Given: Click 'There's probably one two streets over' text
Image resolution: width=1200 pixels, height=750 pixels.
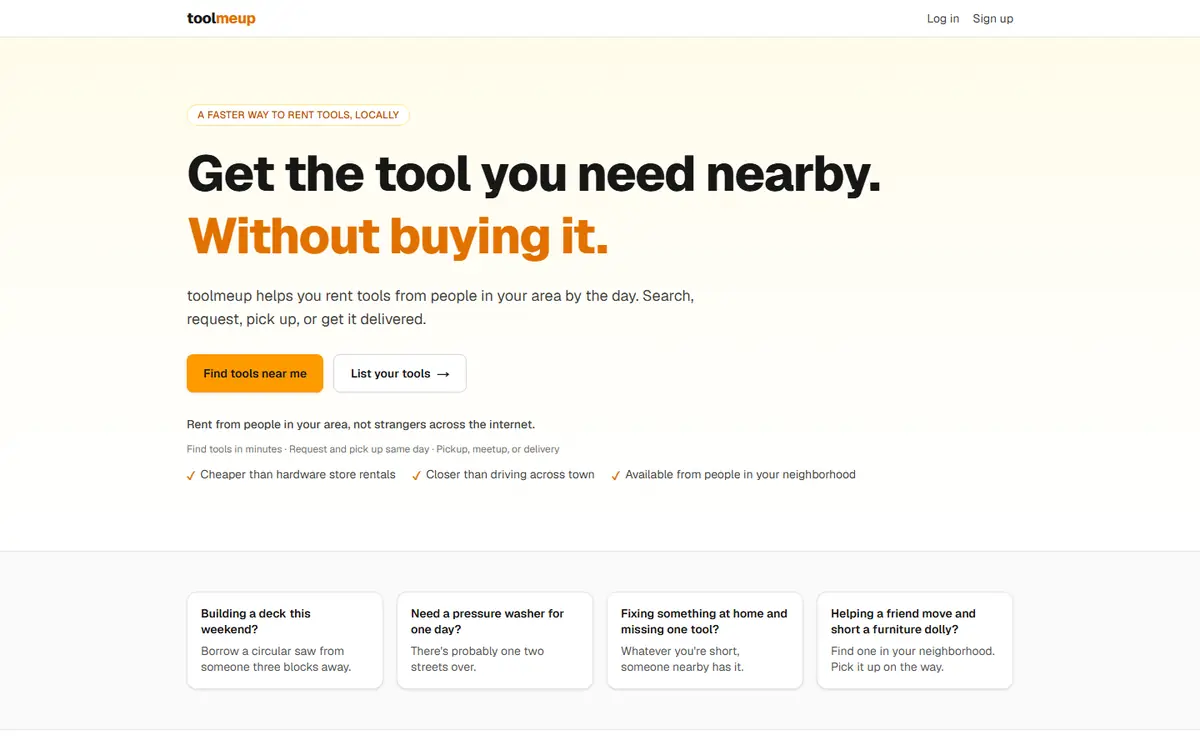Looking at the screenshot, I should click(478, 659).
